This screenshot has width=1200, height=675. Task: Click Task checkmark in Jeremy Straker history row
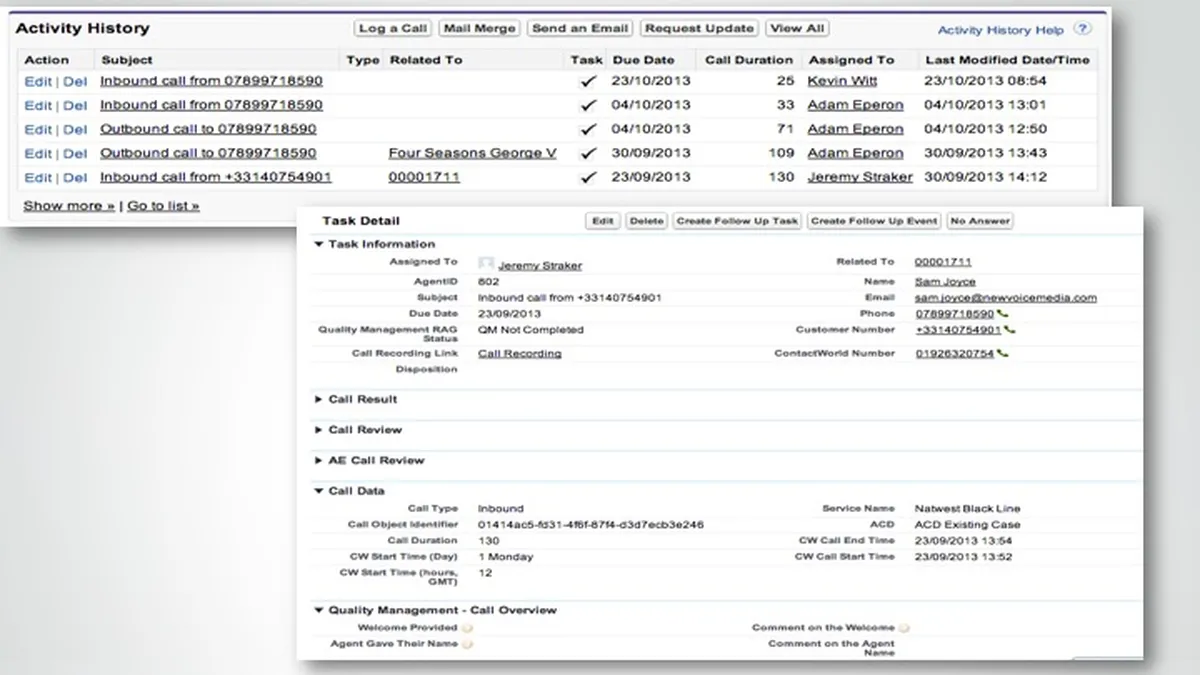[588, 178]
